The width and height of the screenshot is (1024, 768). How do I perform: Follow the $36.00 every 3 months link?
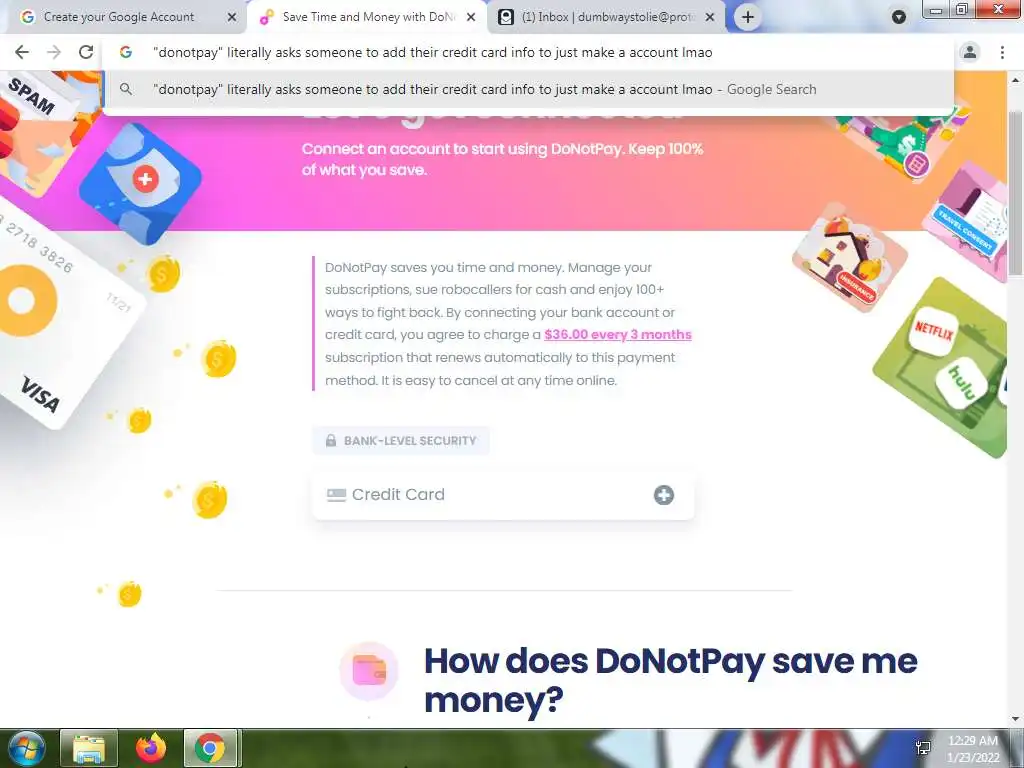pyautogui.click(x=617, y=334)
